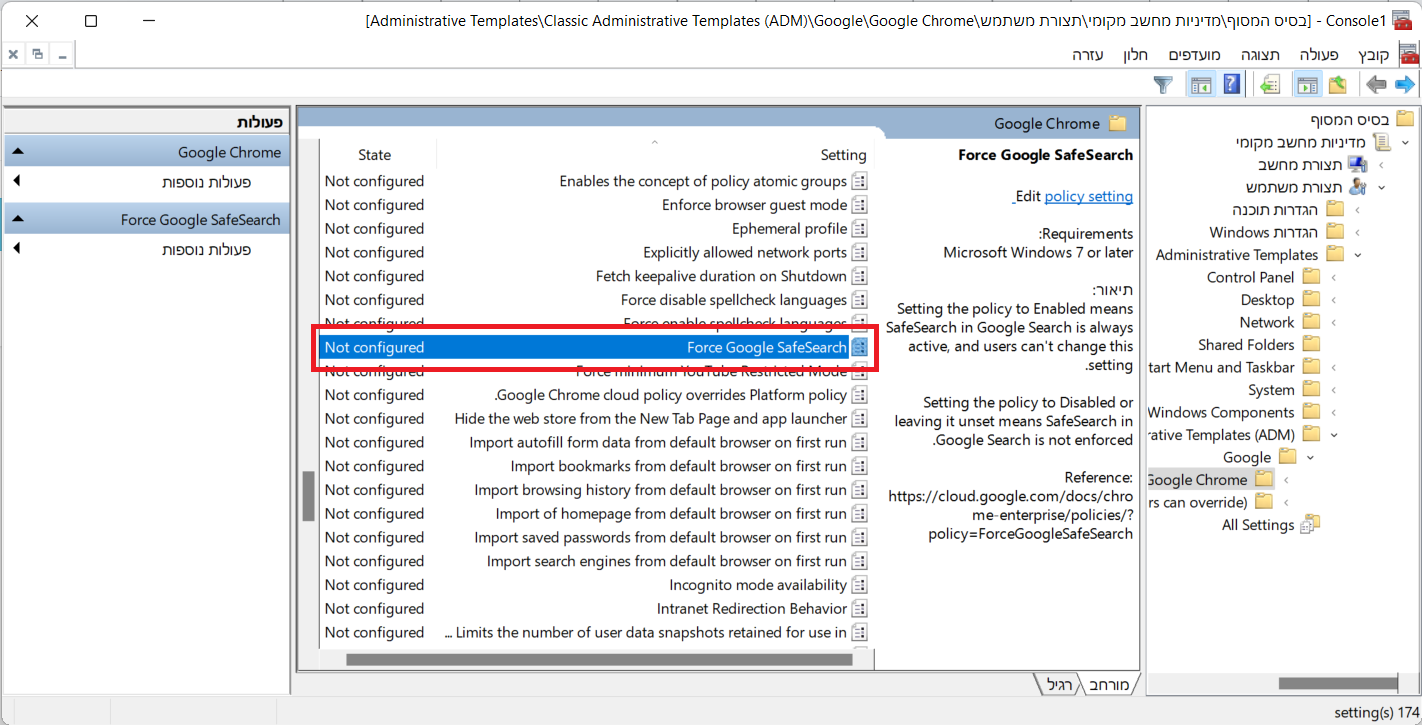The height and width of the screenshot is (725, 1422).
Task: Toggle the Show/Hide Action Pane toolbar icon
Action: (1201, 84)
